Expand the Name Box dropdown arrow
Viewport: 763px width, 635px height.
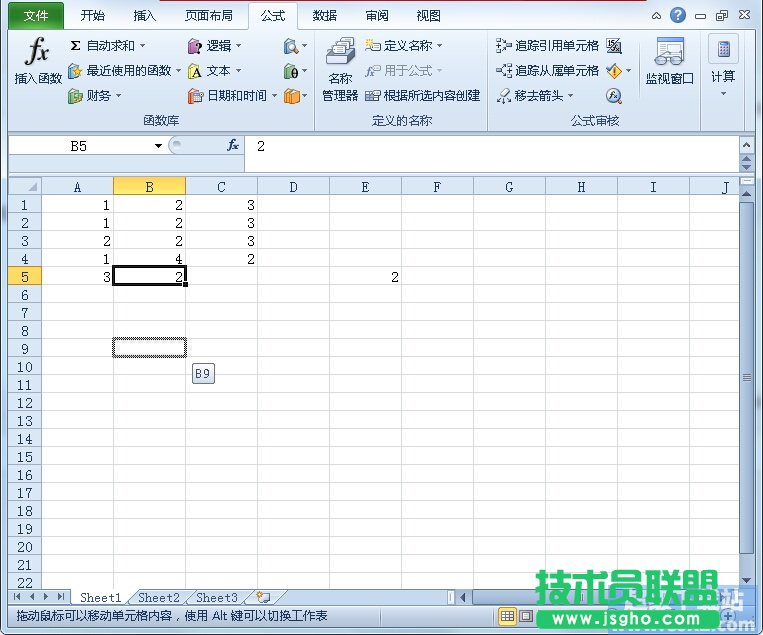158,146
